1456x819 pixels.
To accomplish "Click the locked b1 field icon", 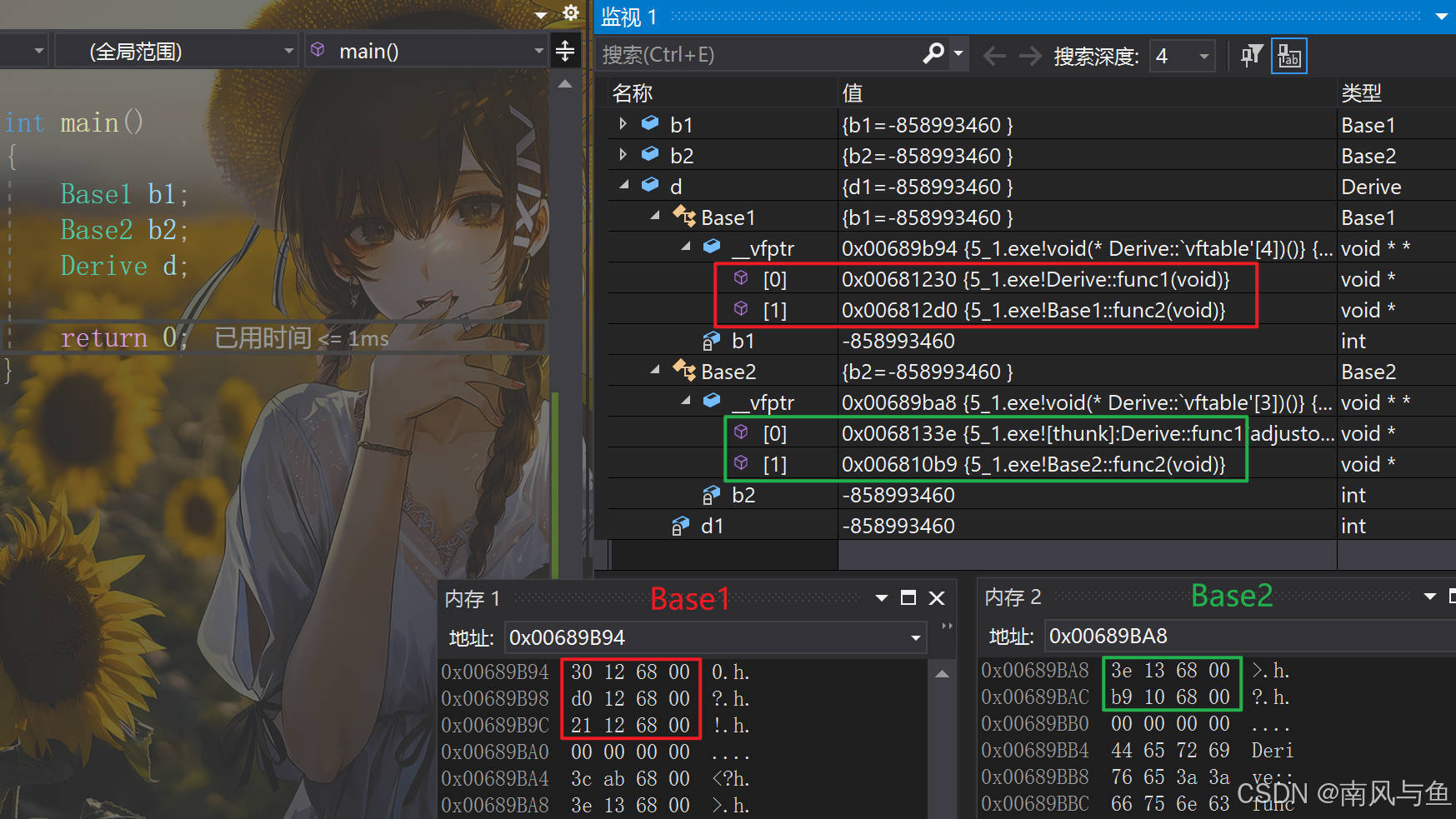I will coord(711,341).
